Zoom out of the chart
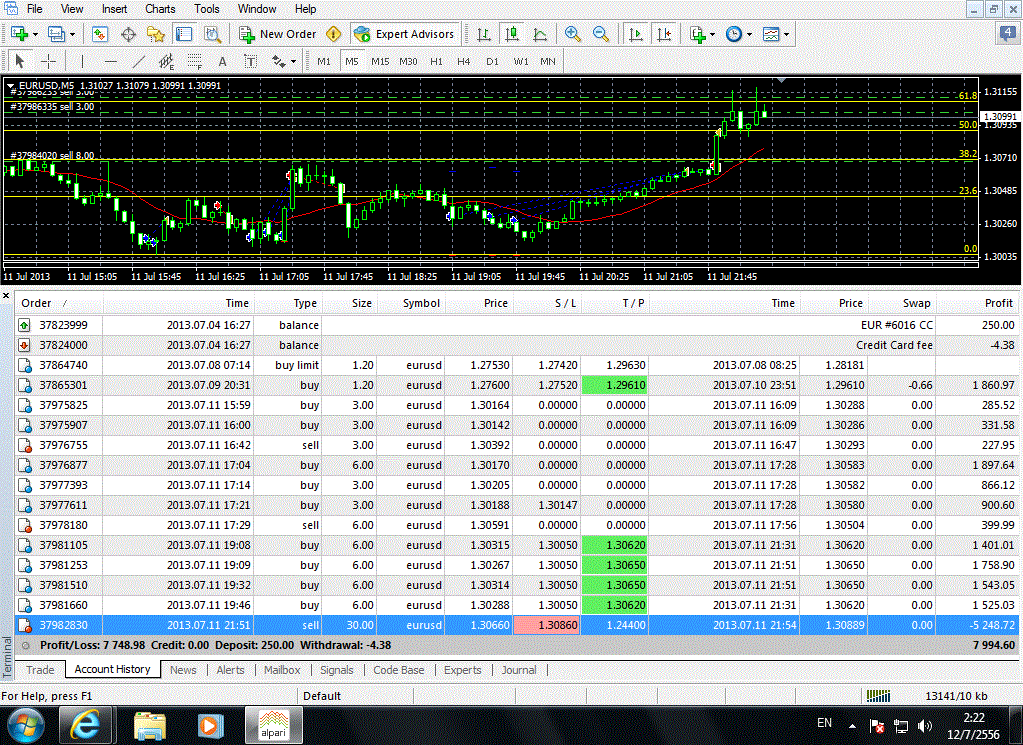 coord(600,34)
